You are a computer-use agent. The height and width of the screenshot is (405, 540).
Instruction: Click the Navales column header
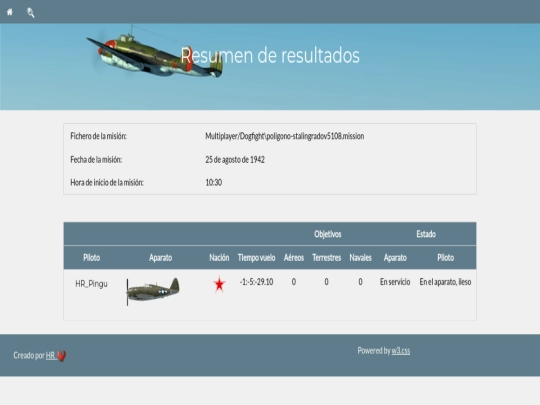360,258
